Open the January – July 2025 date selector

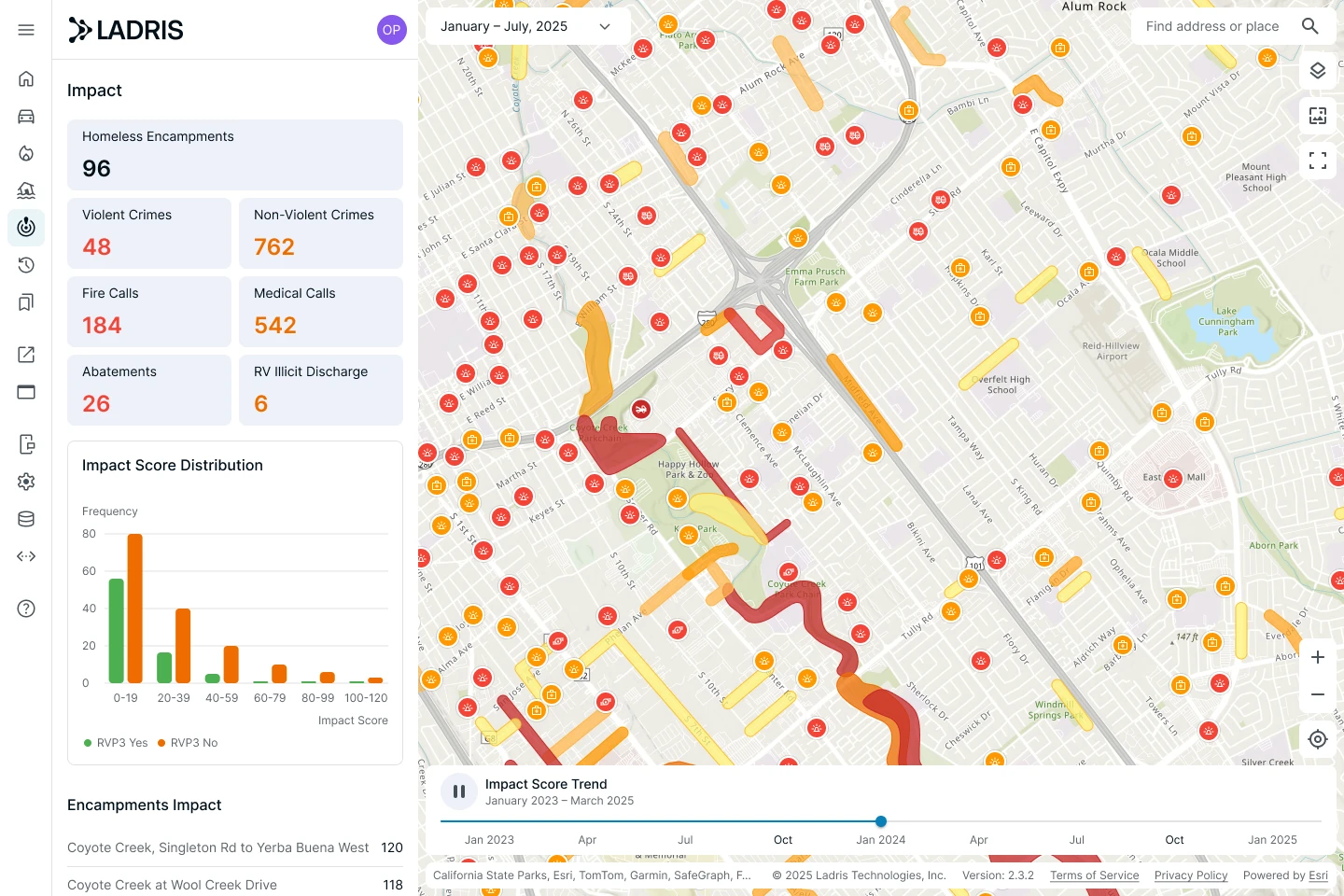click(527, 26)
